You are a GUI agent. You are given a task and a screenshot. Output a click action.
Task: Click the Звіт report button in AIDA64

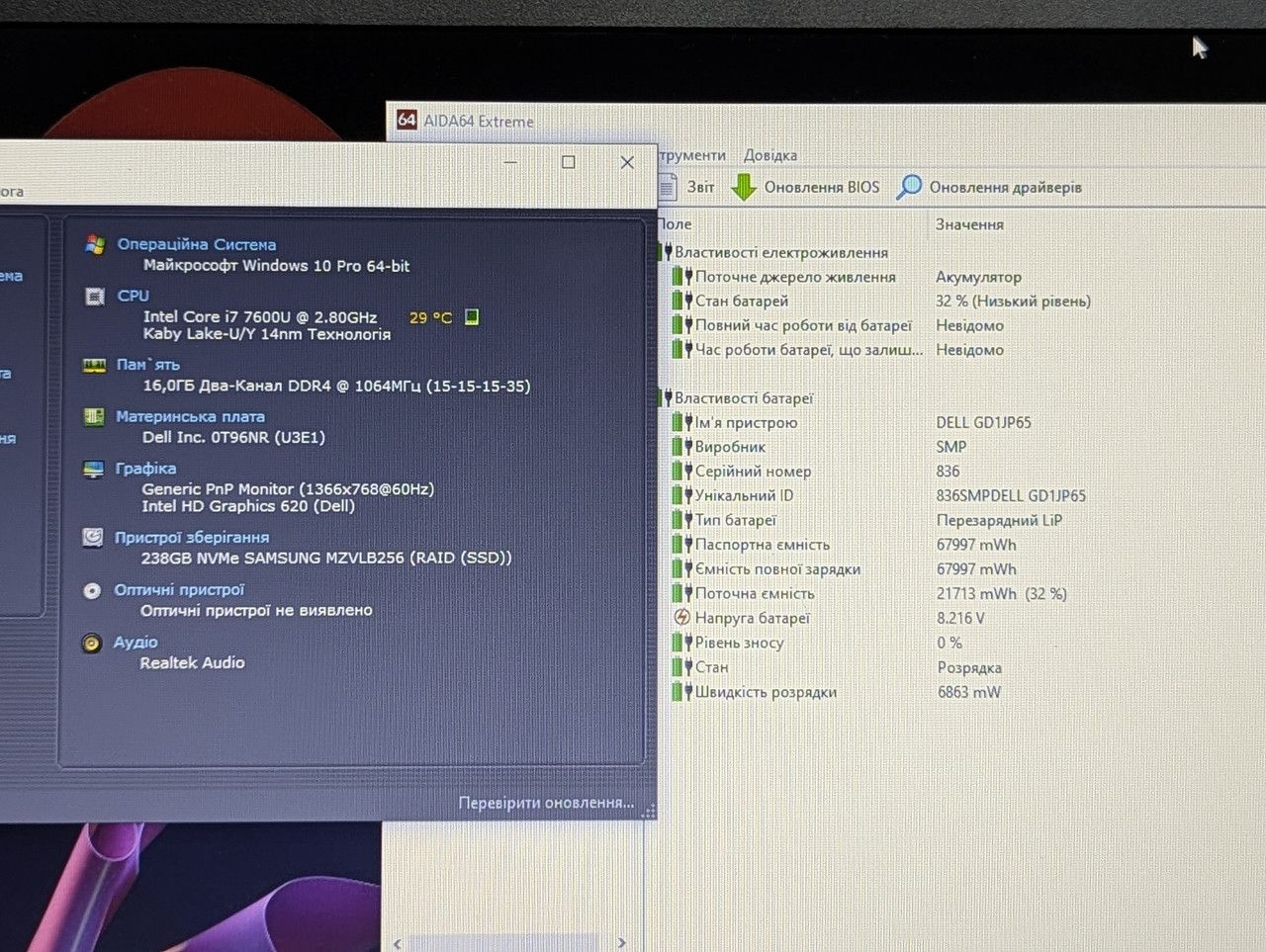pyautogui.click(x=700, y=187)
